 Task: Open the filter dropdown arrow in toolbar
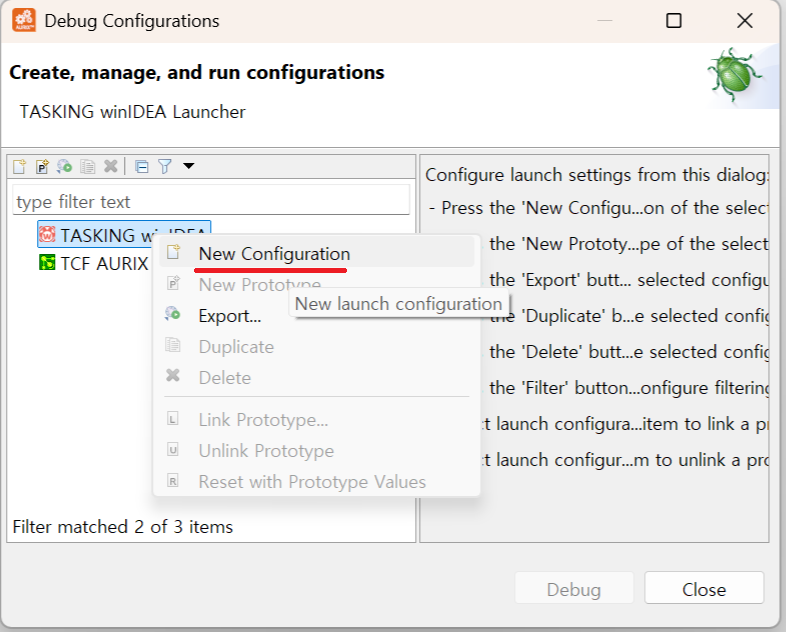188,166
